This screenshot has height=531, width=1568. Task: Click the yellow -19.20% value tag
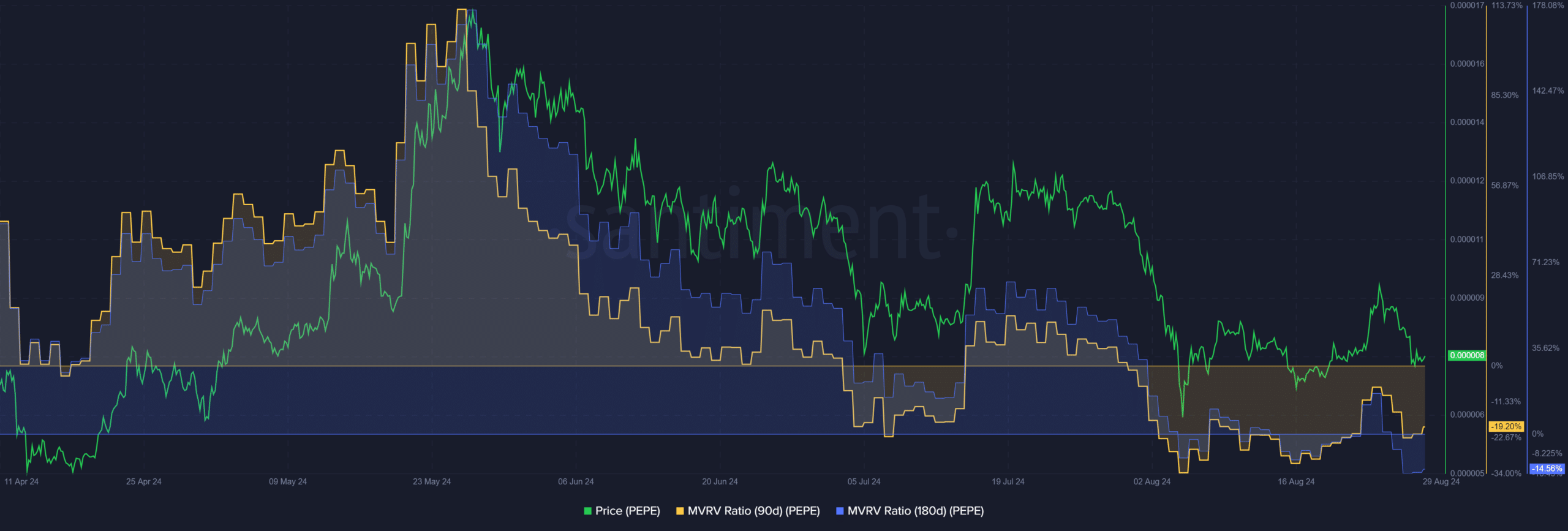[1506, 426]
